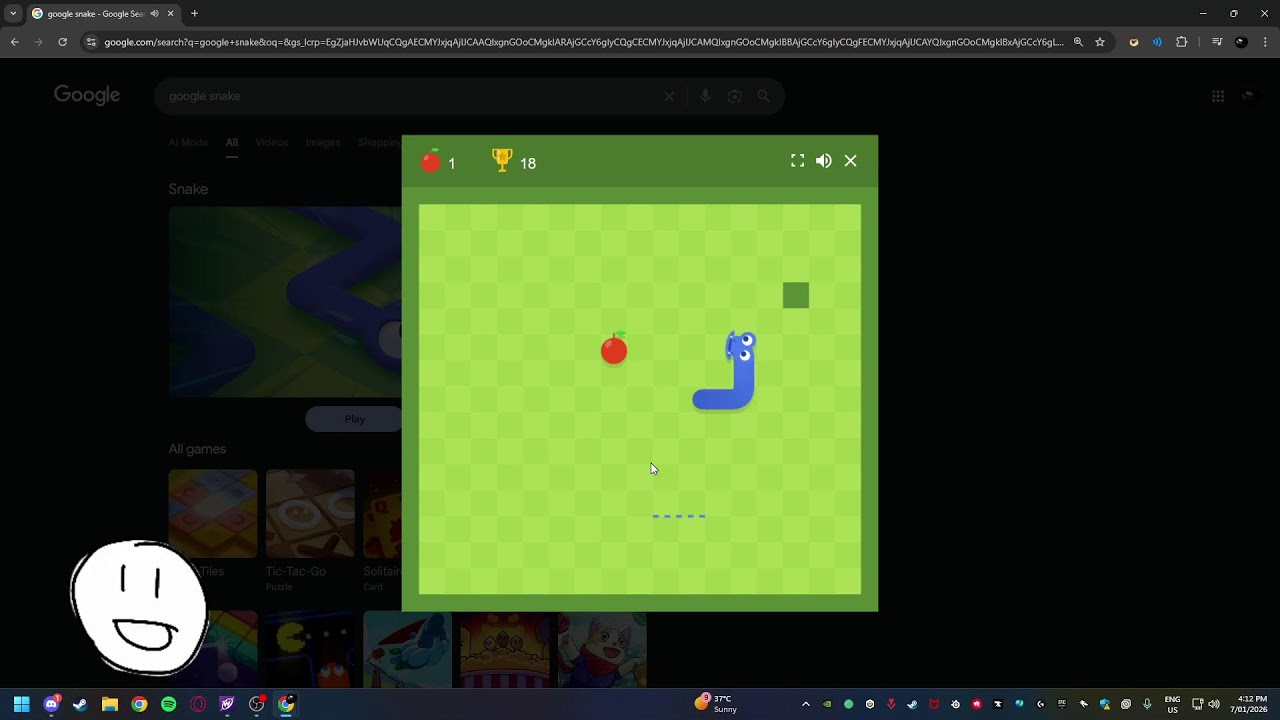Image resolution: width=1280 pixels, height=720 pixels.
Task: Close the Snake game overlay
Action: coord(851,161)
